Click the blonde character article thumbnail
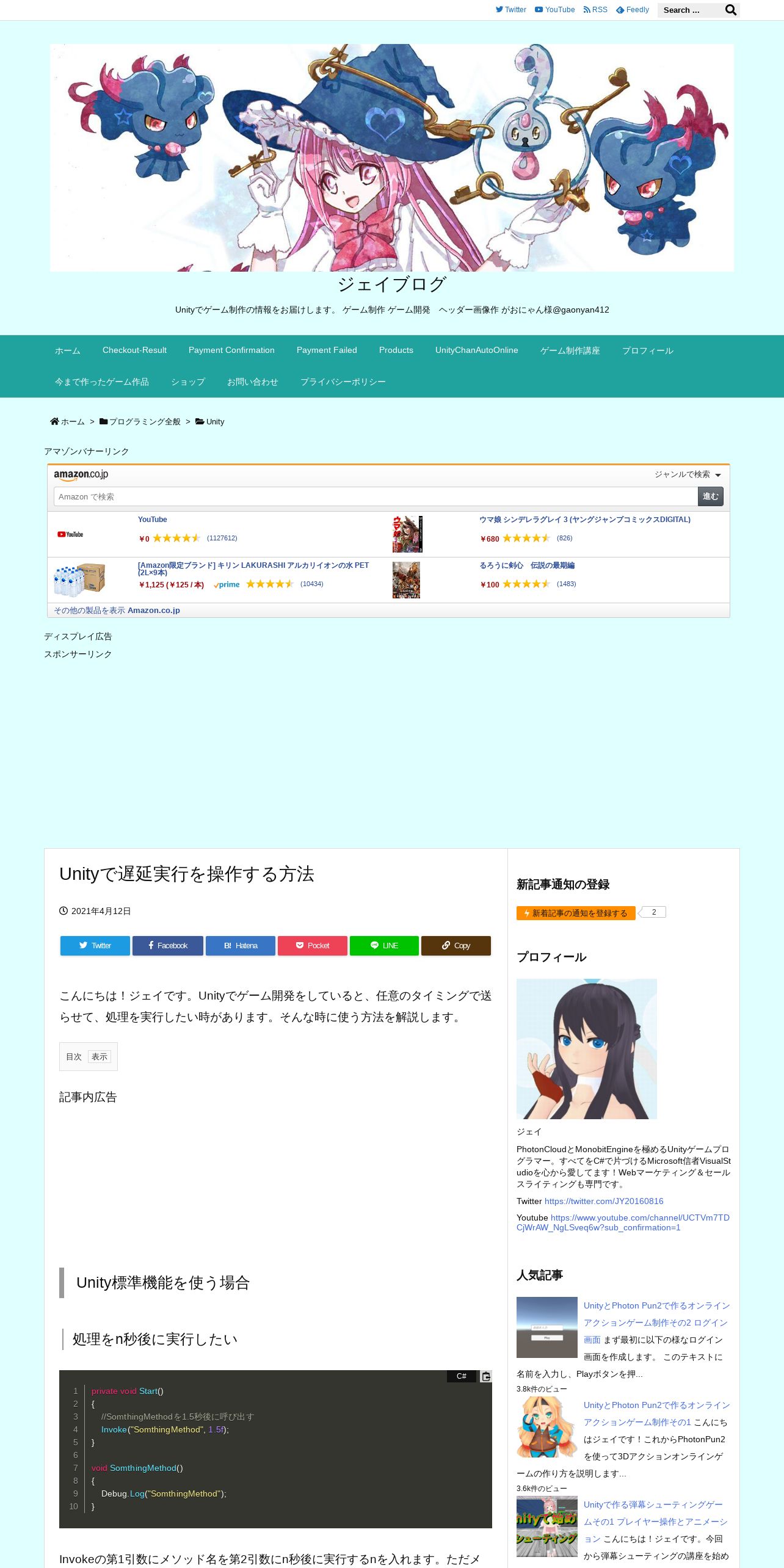This screenshot has height=1568, width=784. point(547,1427)
